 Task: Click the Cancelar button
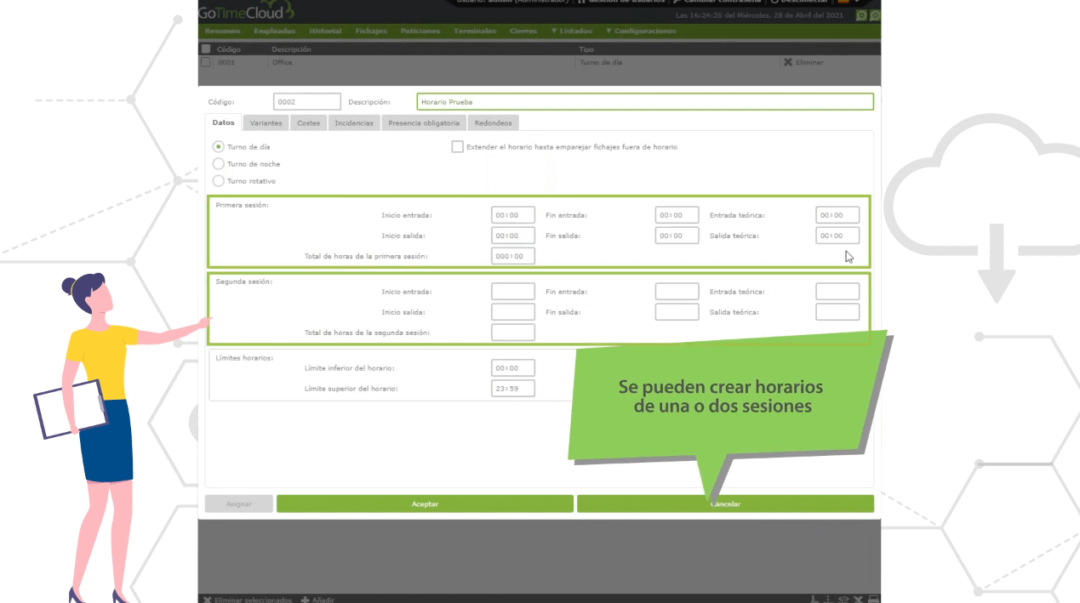pyautogui.click(x=724, y=503)
